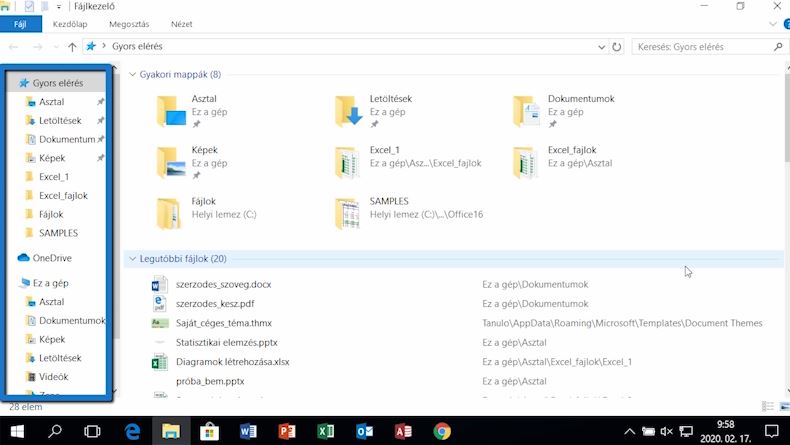790x445 pixels.
Task: Switch to large thumbnails view in status bar
Action: [785, 406]
